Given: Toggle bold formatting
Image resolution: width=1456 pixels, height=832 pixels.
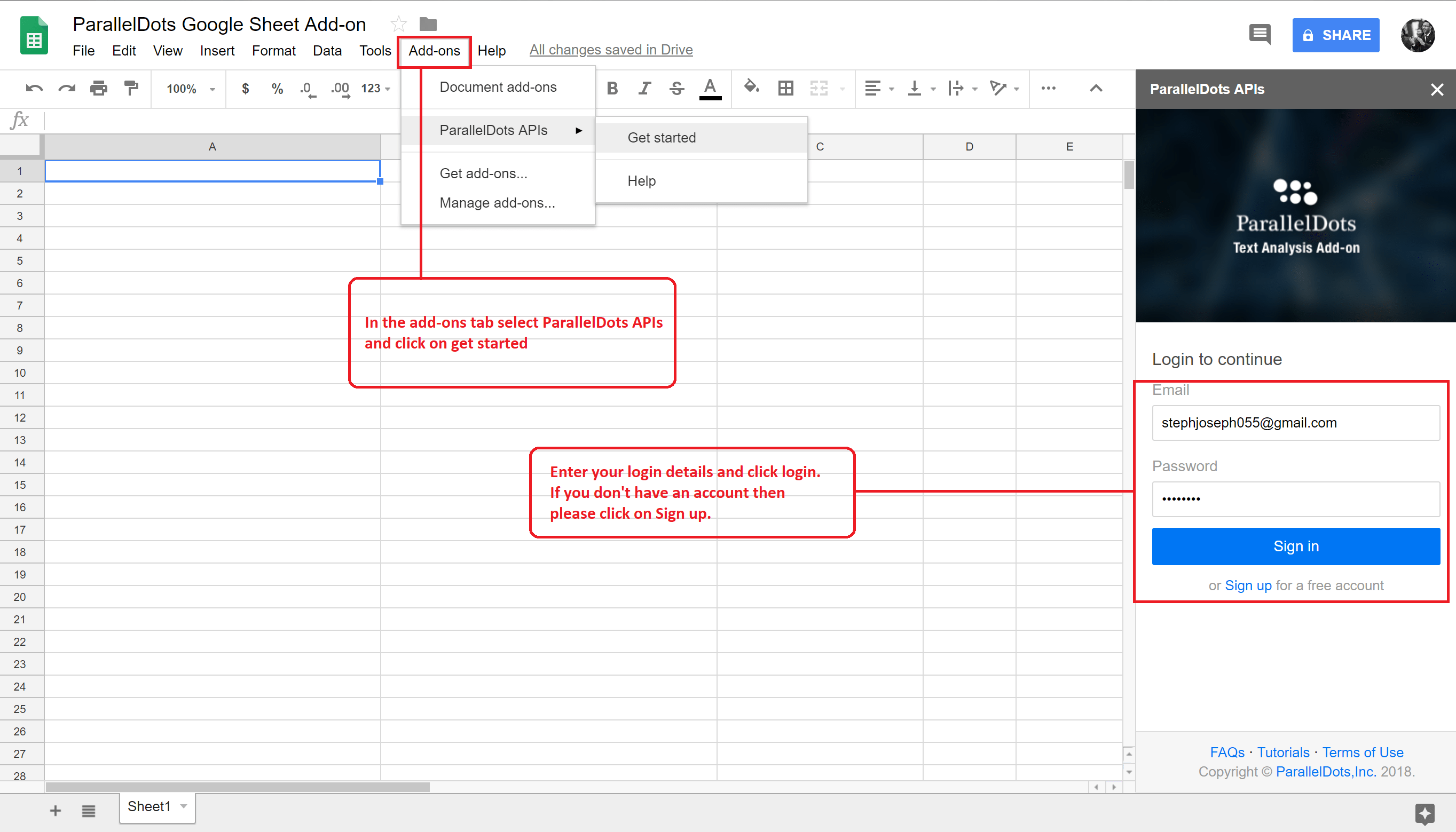Looking at the screenshot, I should pos(612,89).
